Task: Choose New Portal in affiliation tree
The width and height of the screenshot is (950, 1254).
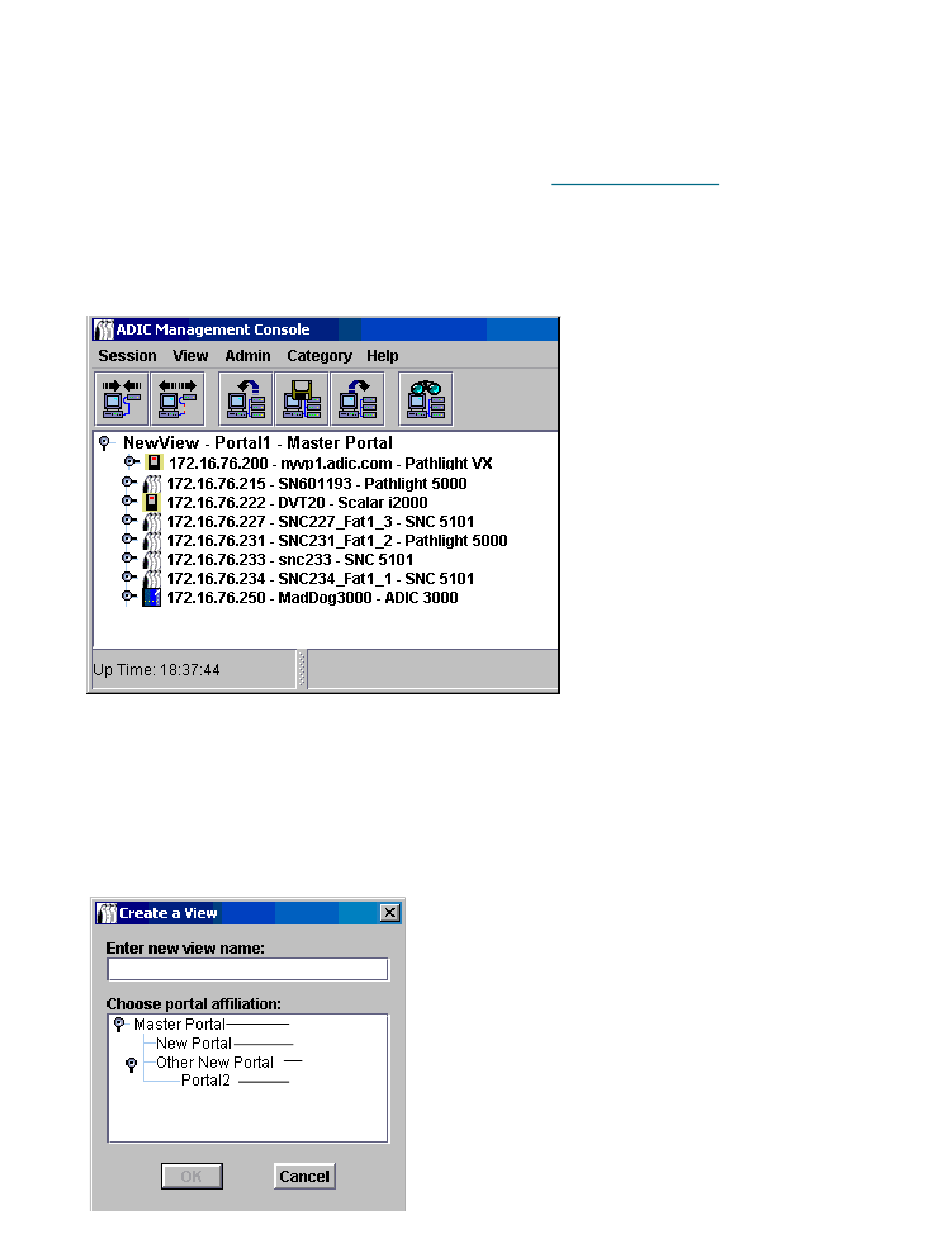Action: 194,1043
